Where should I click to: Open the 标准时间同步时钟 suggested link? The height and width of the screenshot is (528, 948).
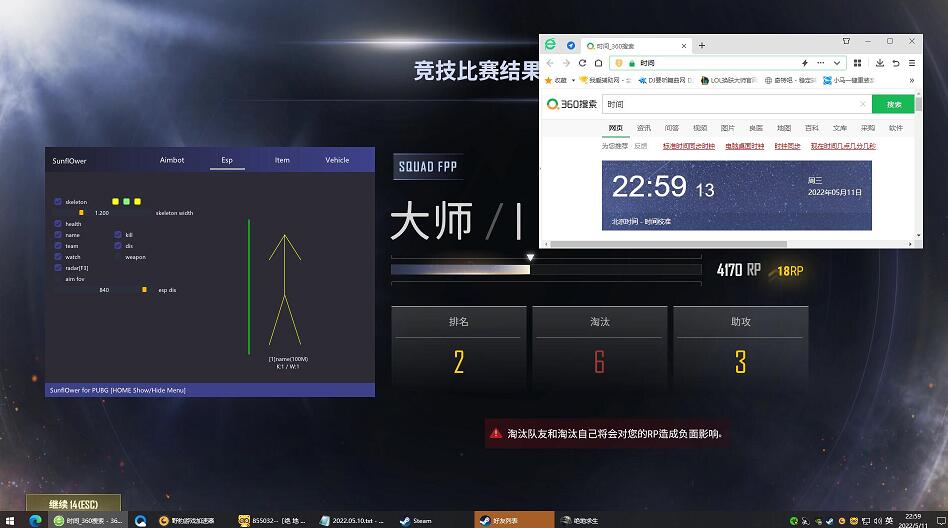pyautogui.click(x=689, y=146)
